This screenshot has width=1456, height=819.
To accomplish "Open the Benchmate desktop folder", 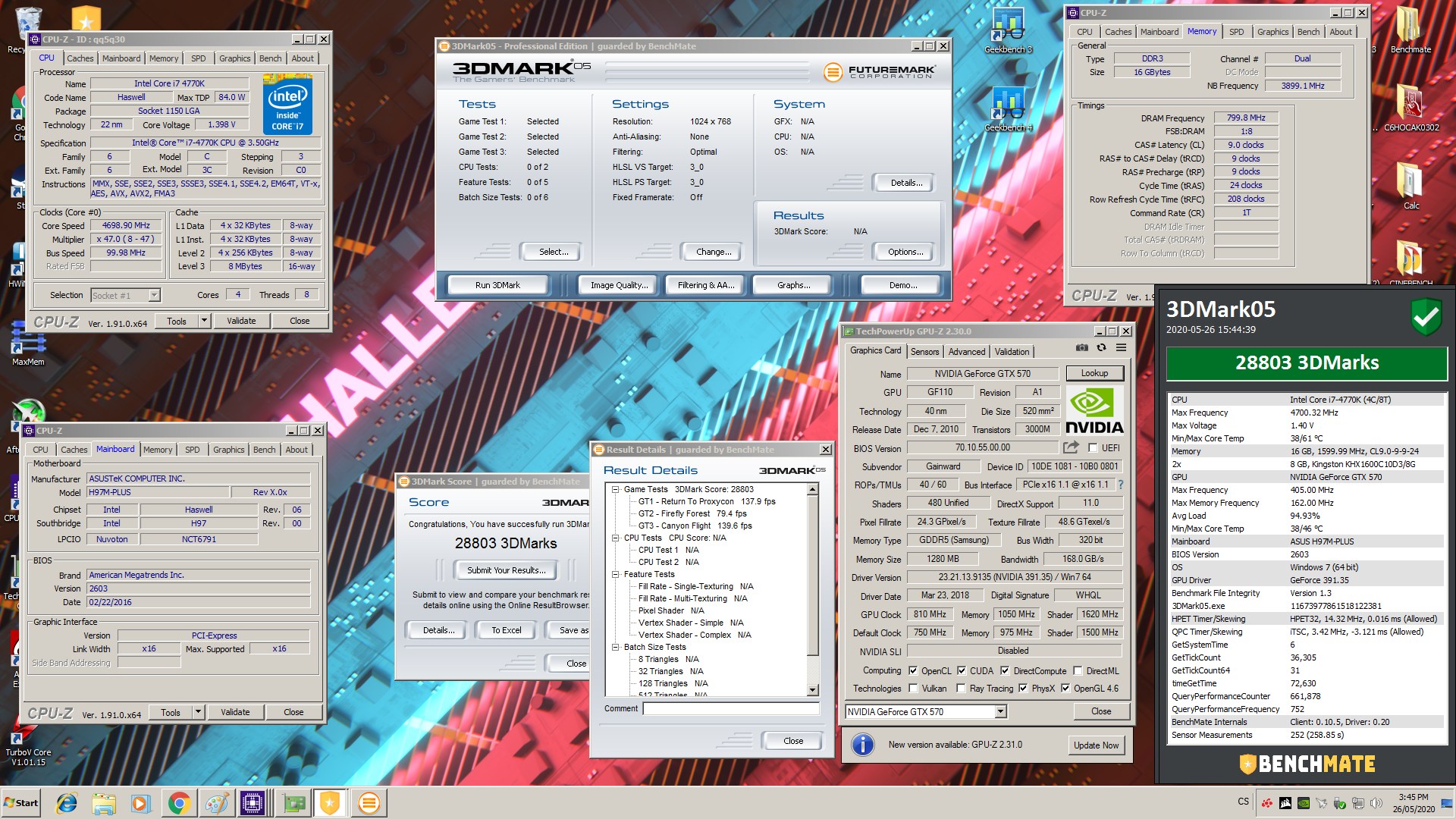I will pyautogui.click(x=1410, y=30).
